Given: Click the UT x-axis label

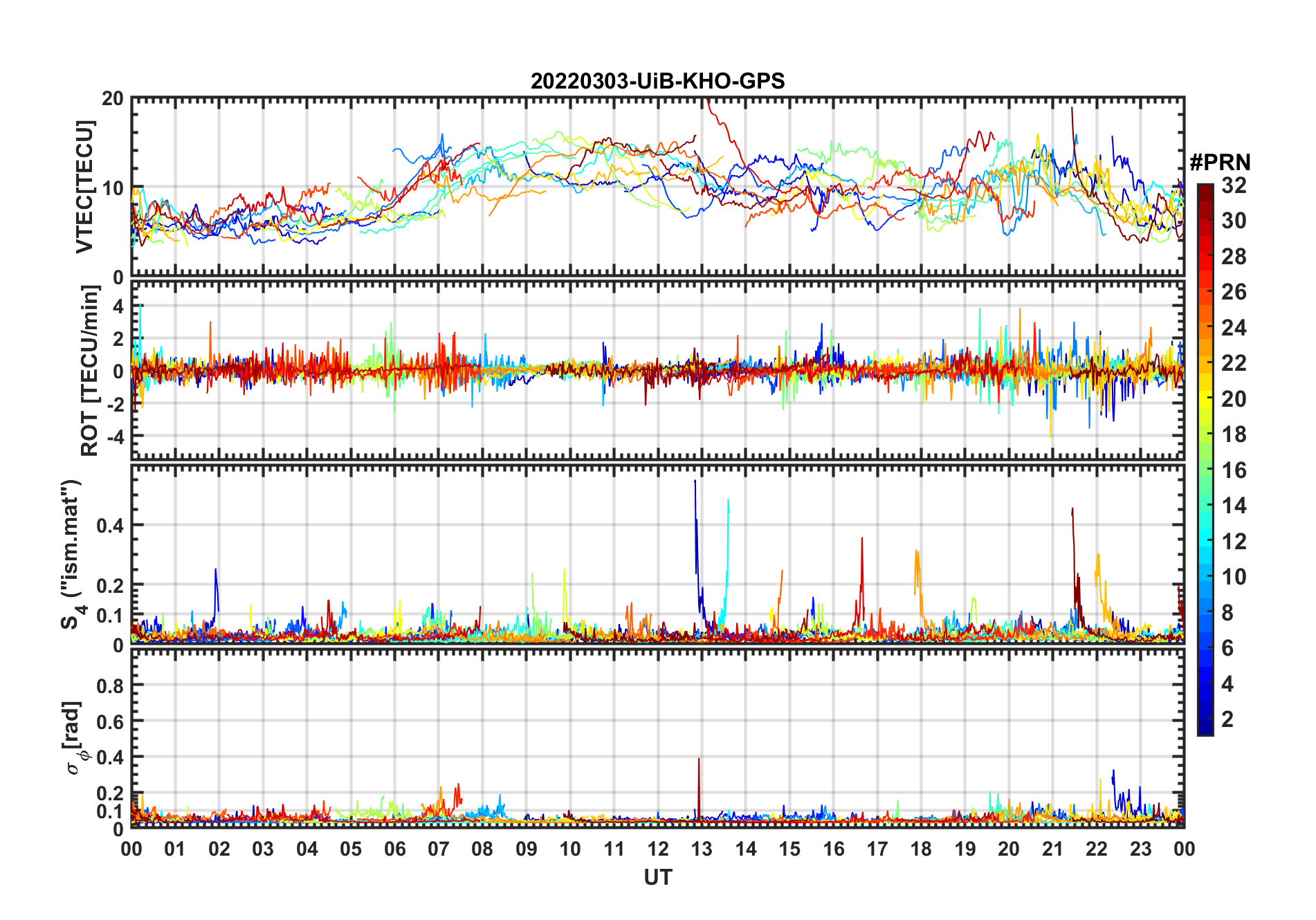Looking at the screenshot, I should (657, 877).
